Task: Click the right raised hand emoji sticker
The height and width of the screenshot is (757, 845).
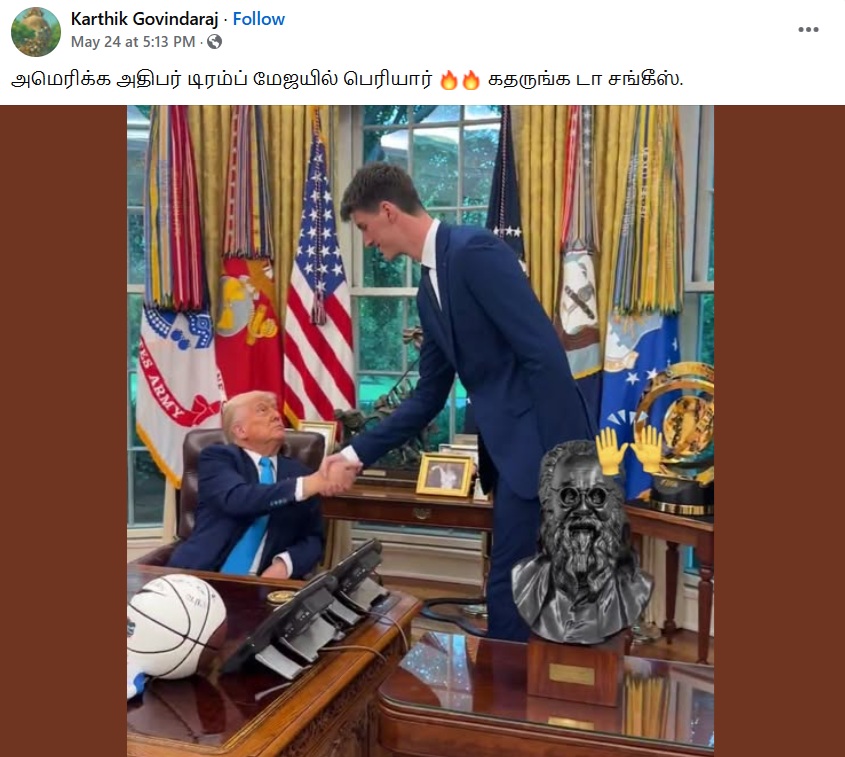Action: 646,449
